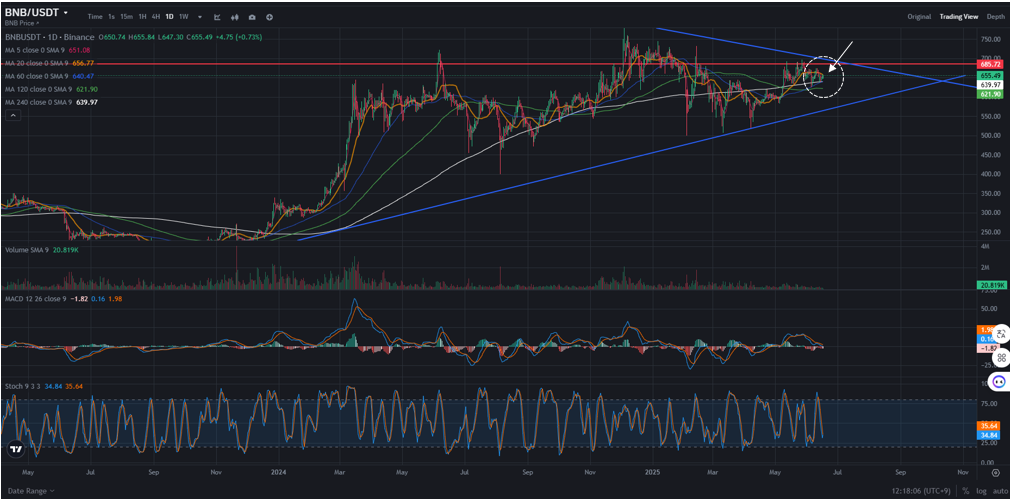Image resolution: width=1010 pixels, height=499 pixels.
Task: Click the green 621.90 MA price label
Action: pyautogui.click(x=990, y=95)
